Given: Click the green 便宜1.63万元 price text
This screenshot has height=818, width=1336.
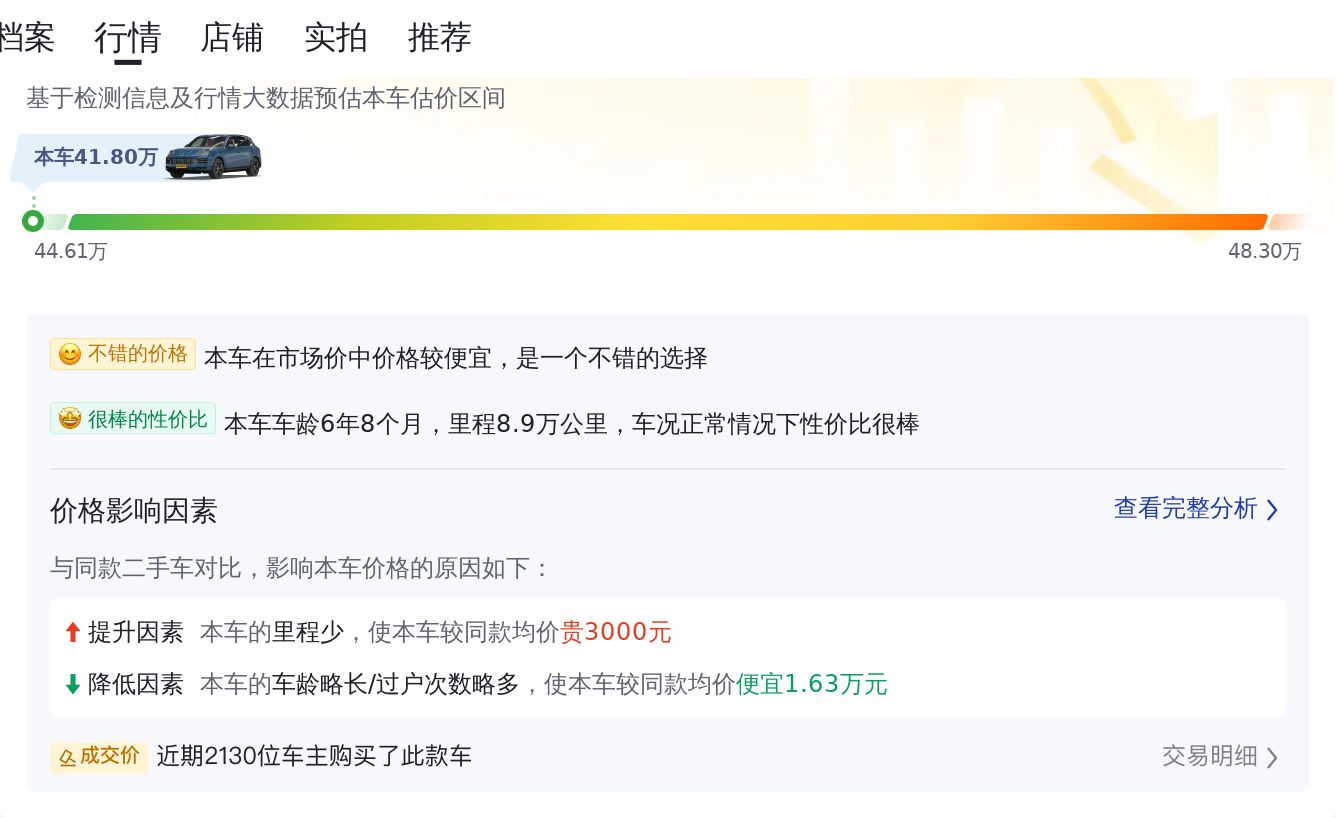Looking at the screenshot, I should click(x=811, y=684).
